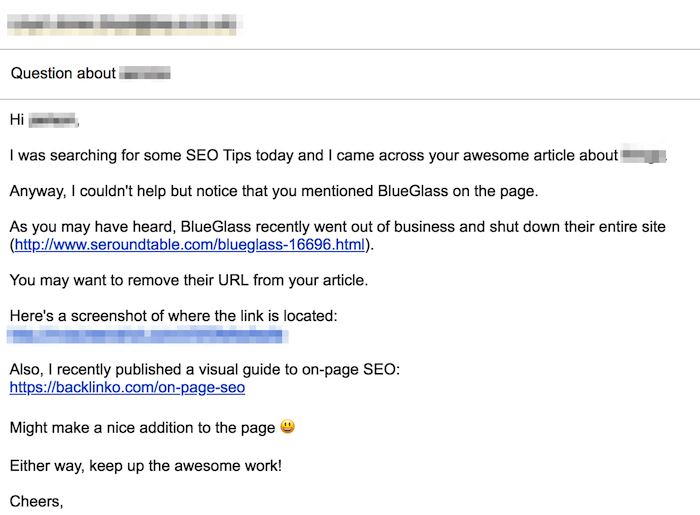Image resolution: width=700 pixels, height=515 pixels.
Task: Click the "Might make a nice addition" text
Action: click(142, 428)
